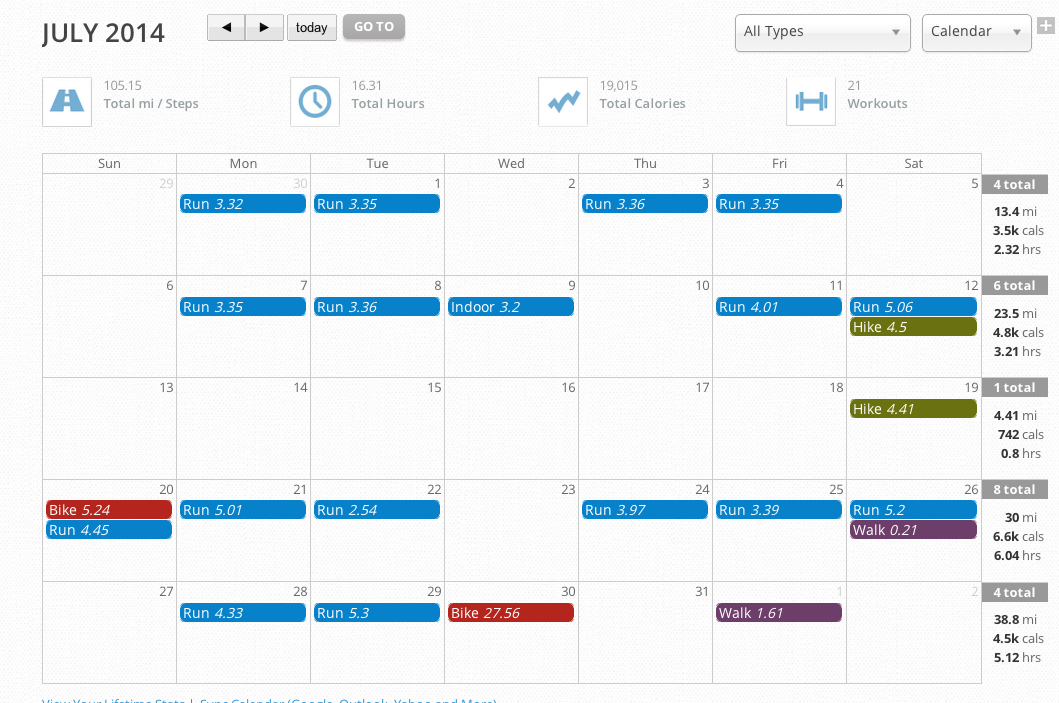Open the Walk 0.21 workout entry
The image size is (1059, 703).
tap(913, 529)
